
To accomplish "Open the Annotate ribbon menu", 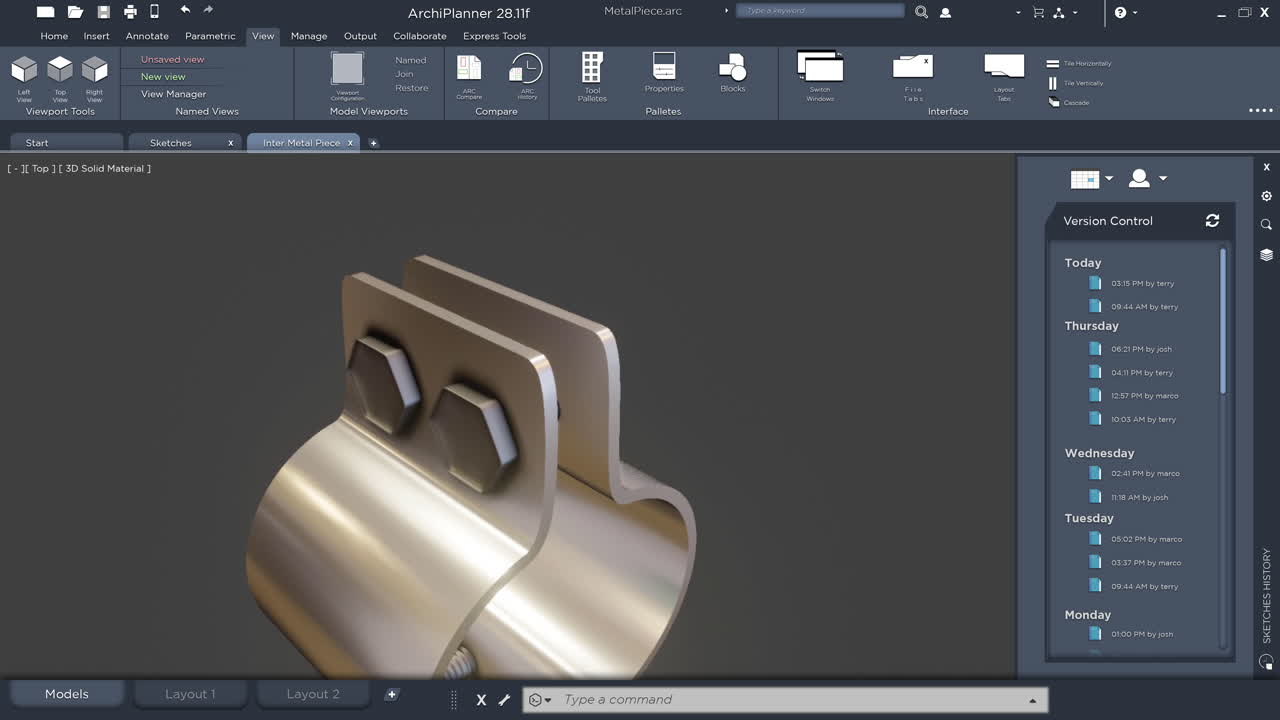I will click(146, 35).
